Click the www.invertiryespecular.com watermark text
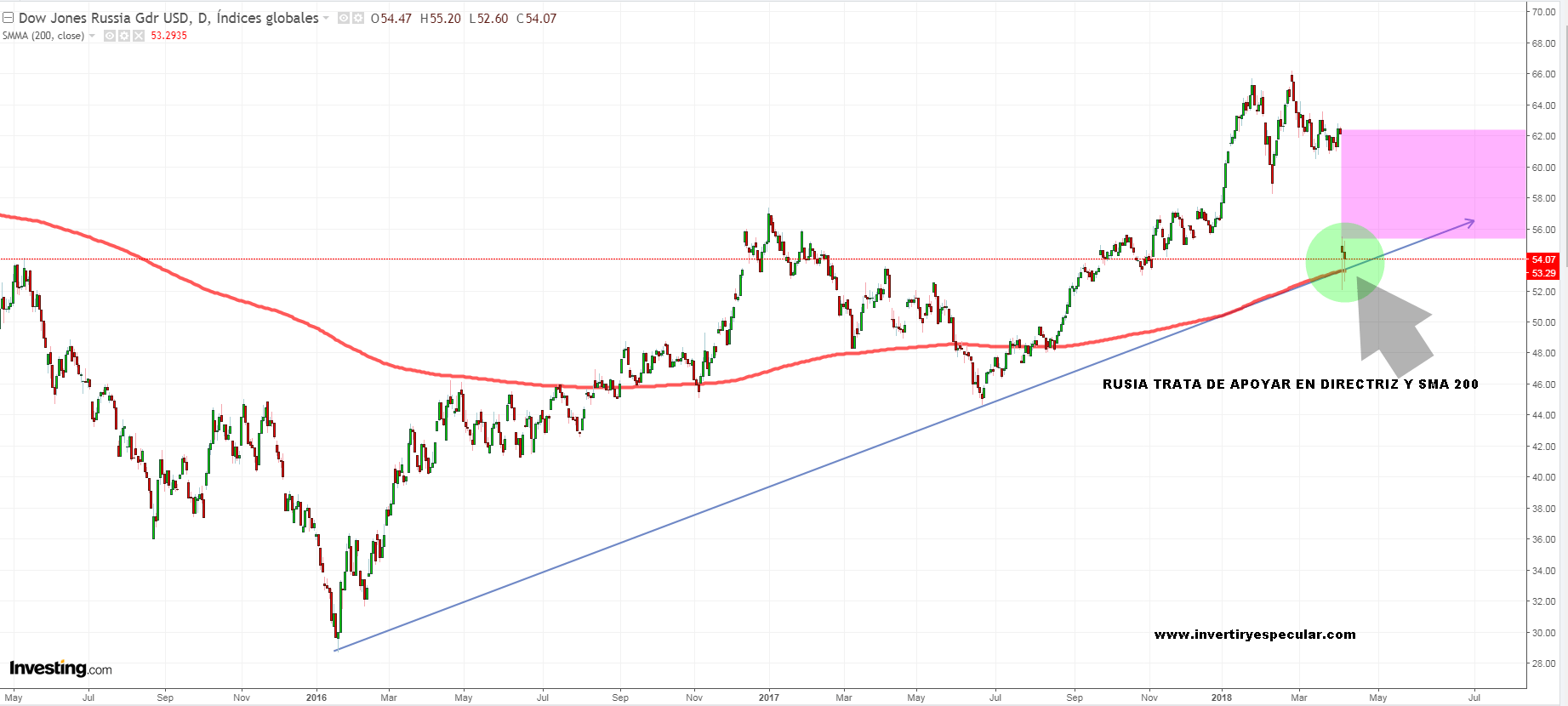The image size is (1568, 706). coord(1255,635)
